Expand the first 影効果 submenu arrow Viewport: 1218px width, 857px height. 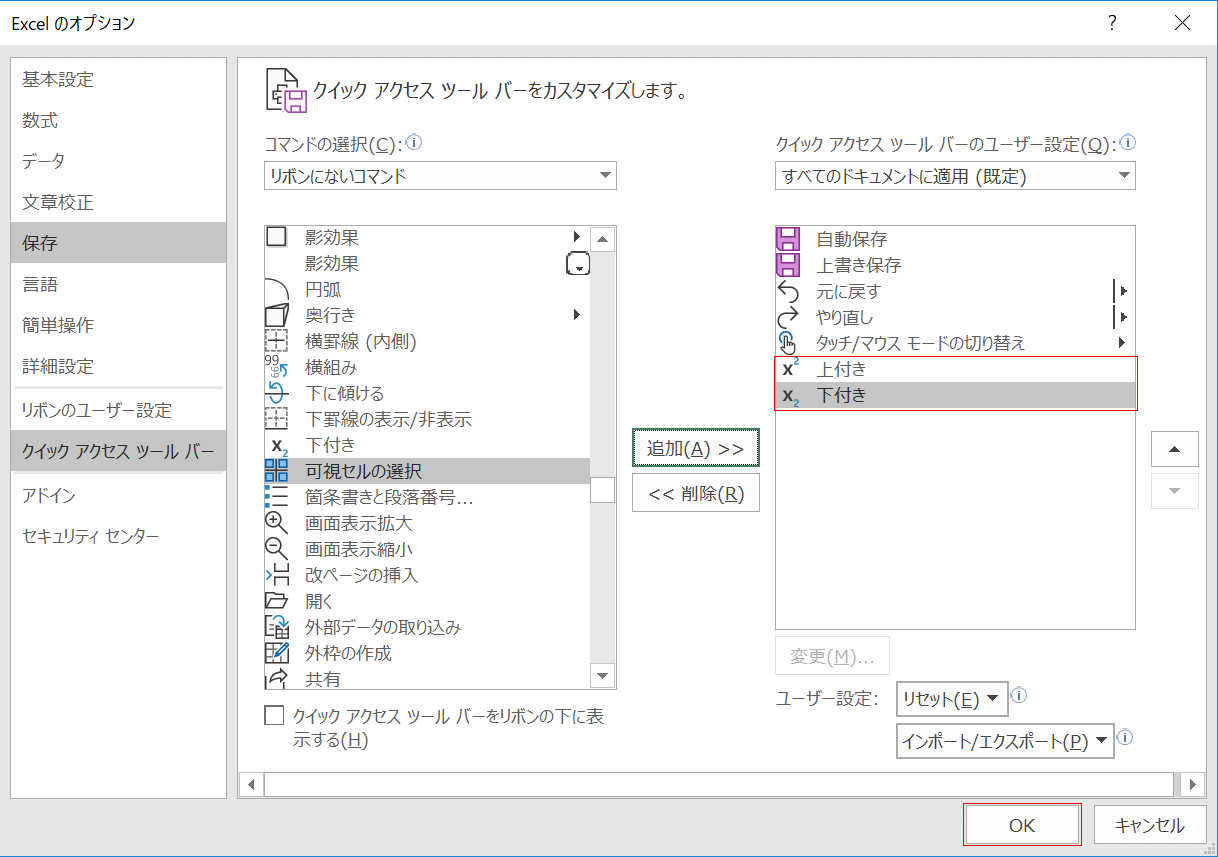(x=577, y=237)
